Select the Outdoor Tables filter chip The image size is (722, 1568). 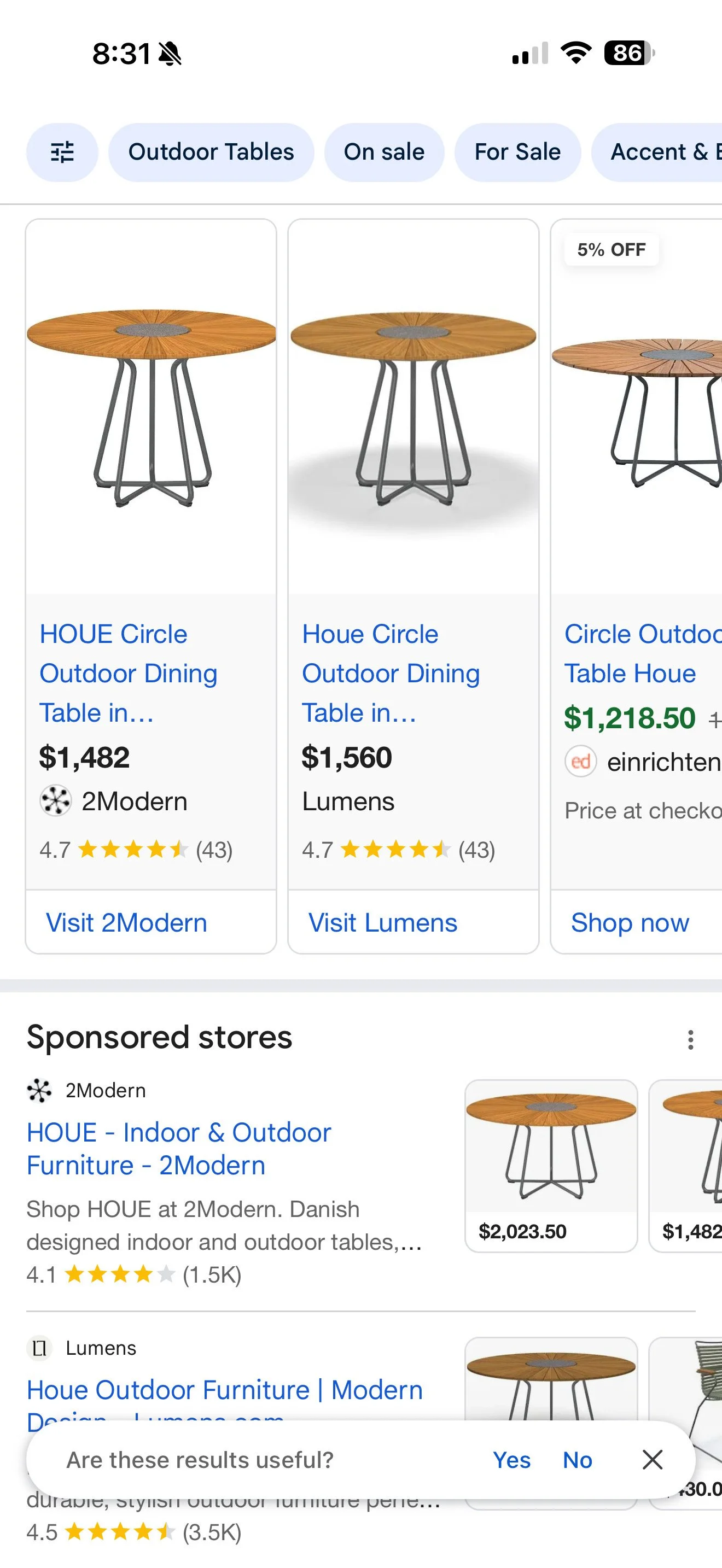211,152
